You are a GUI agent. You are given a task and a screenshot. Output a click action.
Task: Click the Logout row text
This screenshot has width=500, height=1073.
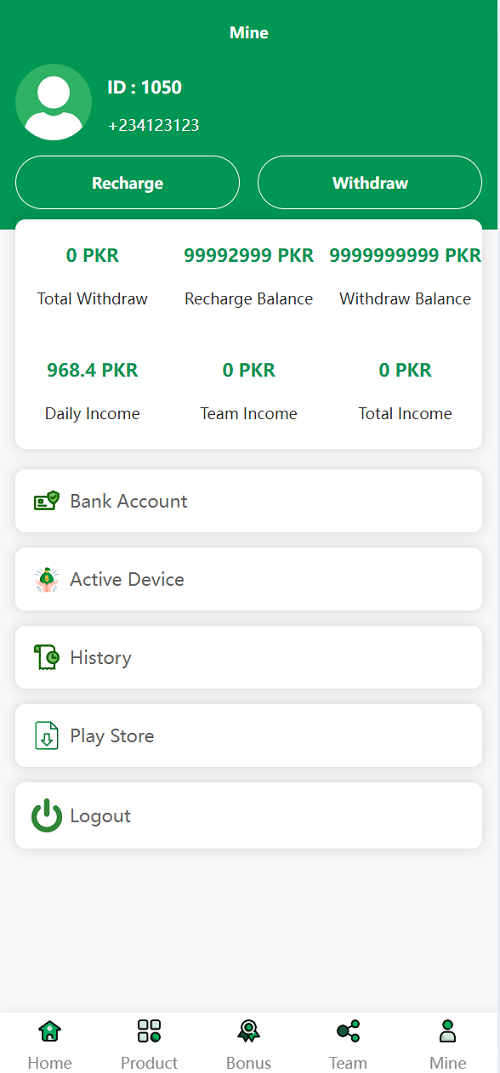pos(101,816)
